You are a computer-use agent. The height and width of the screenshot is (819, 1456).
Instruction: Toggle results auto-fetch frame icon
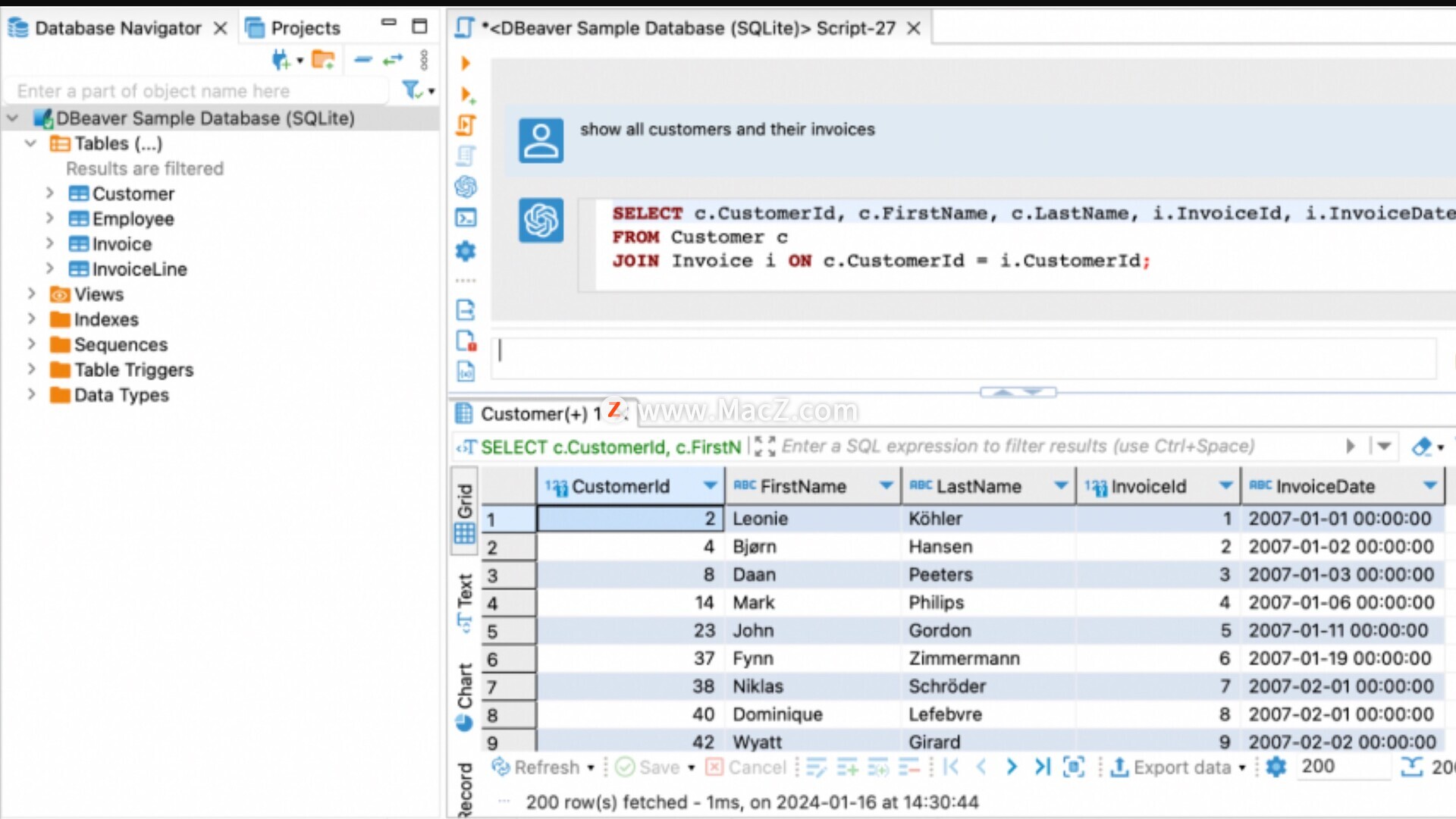coord(1074,767)
